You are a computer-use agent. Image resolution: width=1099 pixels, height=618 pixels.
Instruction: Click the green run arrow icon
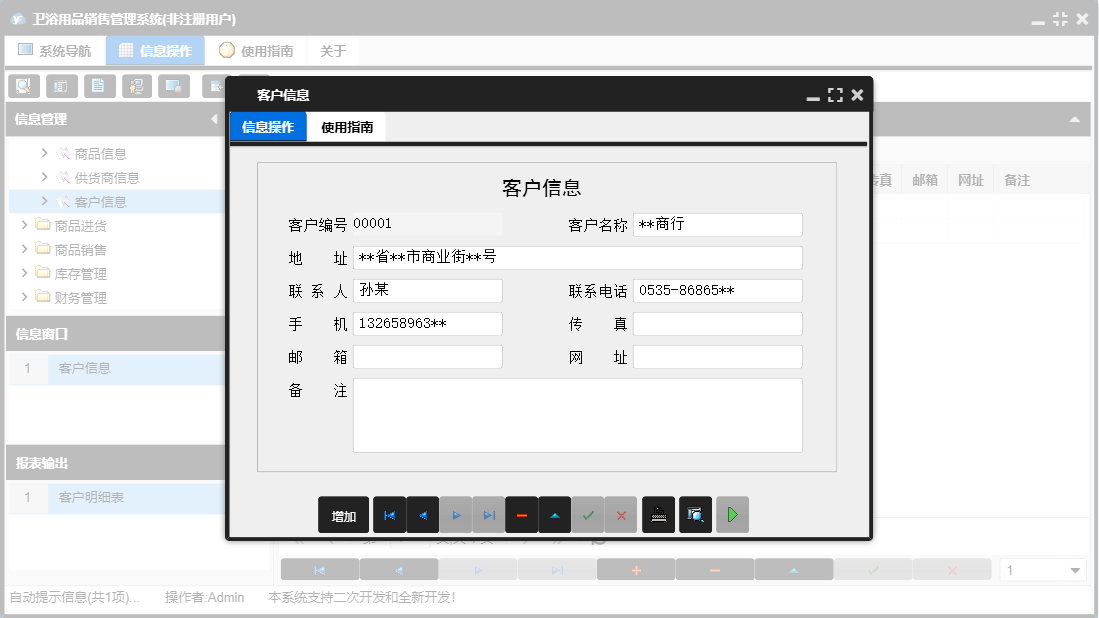pyautogui.click(x=731, y=514)
